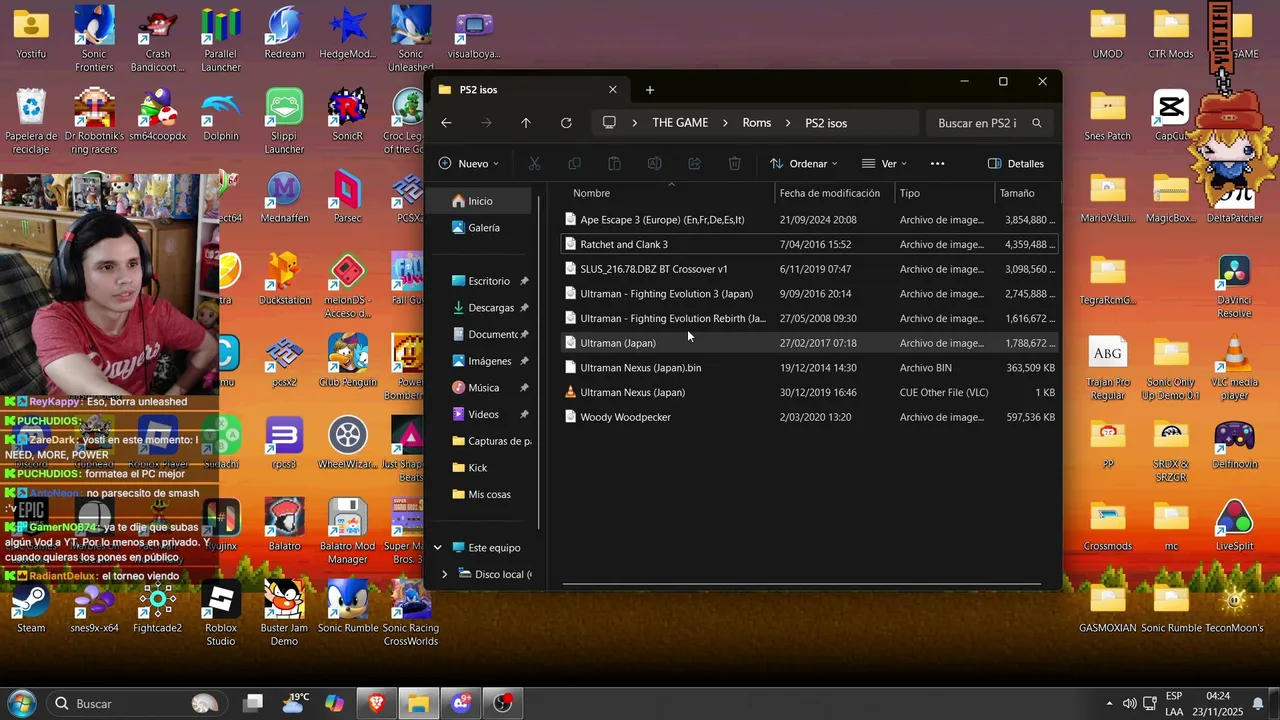Expand the Disco local tree node
The height and width of the screenshot is (720, 1280).
pyautogui.click(x=444, y=574)
